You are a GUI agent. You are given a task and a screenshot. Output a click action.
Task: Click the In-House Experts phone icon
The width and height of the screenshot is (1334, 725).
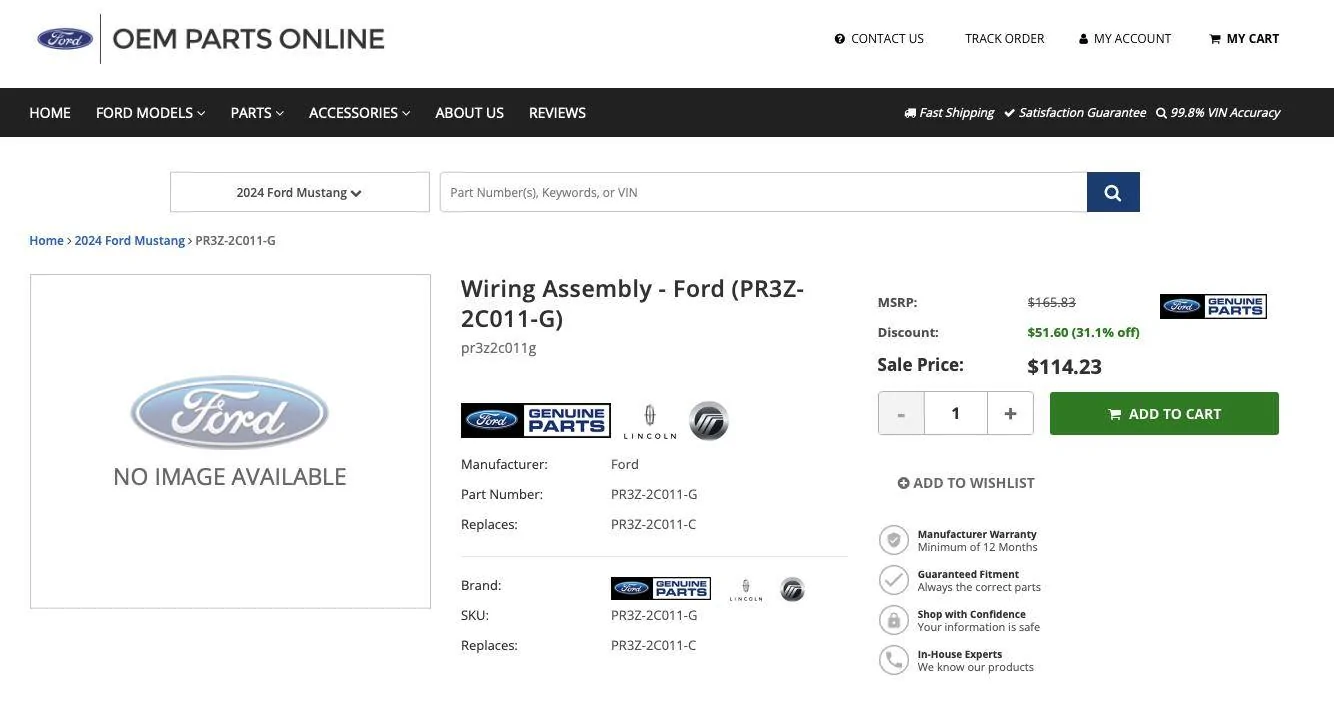pos(893,660)
